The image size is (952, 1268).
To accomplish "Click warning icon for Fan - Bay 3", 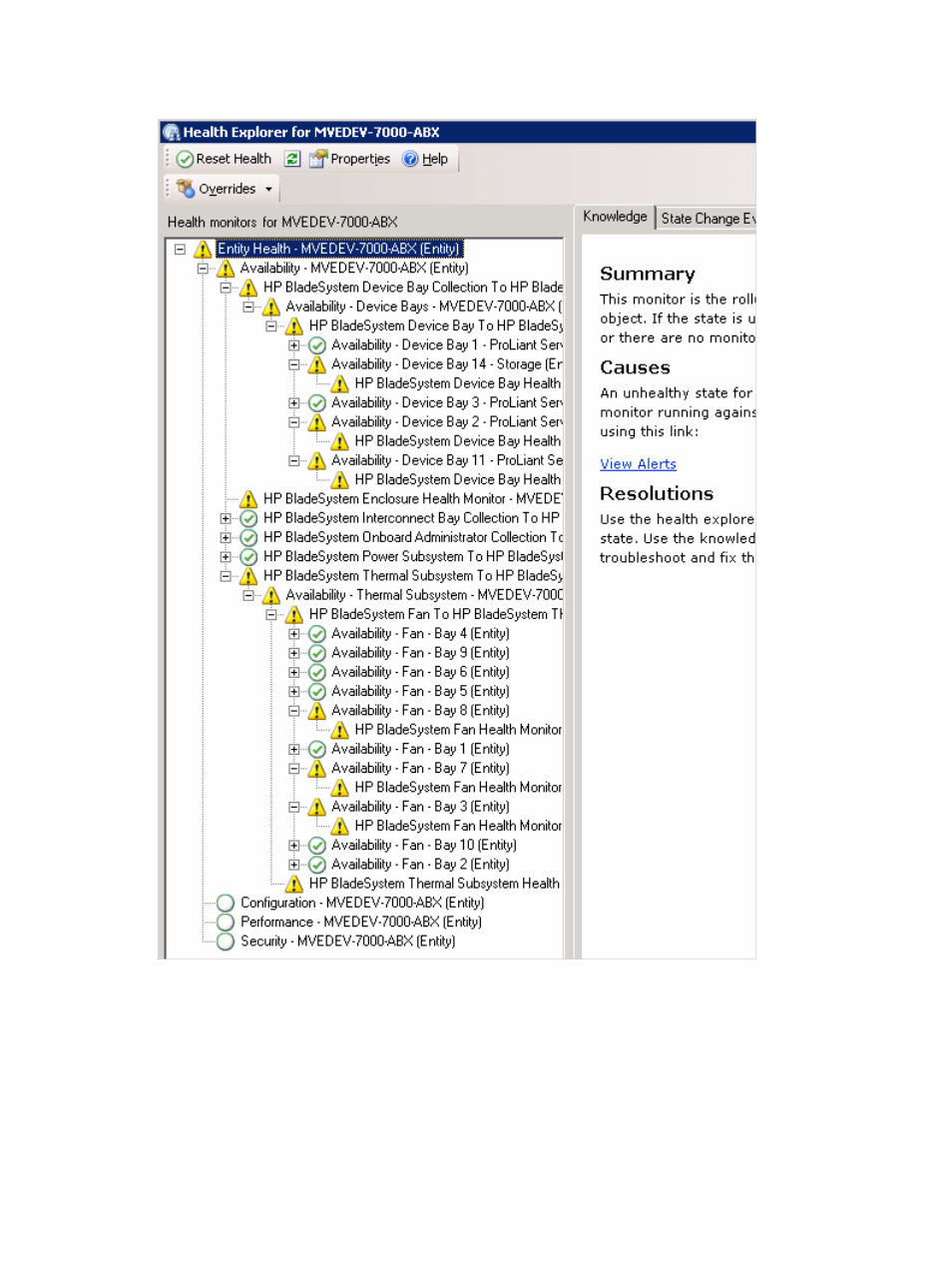I will tap(317, 807).
